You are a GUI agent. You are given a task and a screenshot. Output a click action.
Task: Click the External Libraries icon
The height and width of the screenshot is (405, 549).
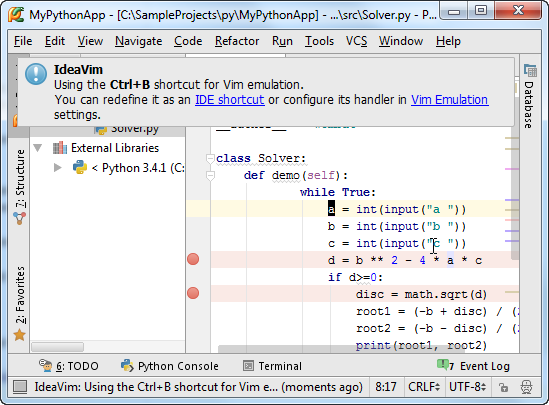(60, 148)
